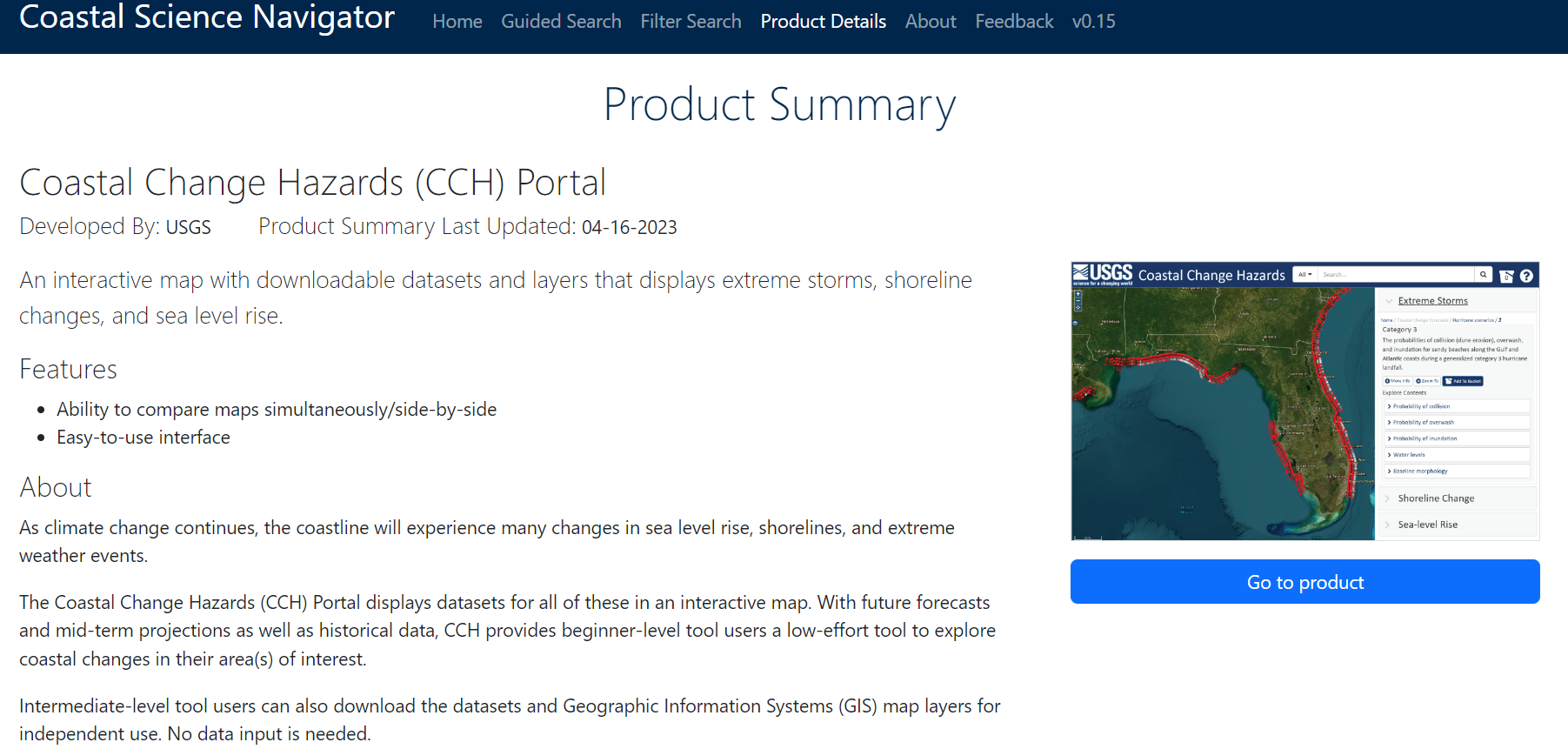Select the Product Details nav item
Screen dimensions: 1568x749
click(823, 22)
